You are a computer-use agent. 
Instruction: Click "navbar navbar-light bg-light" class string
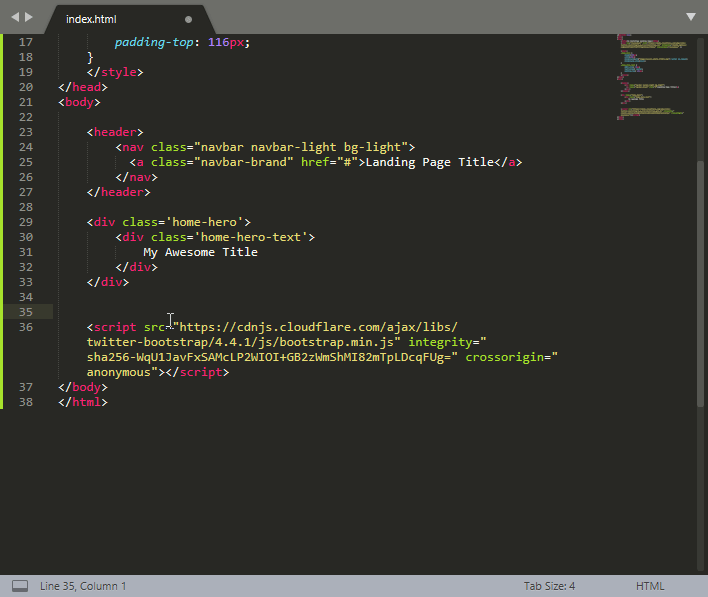coord(301,147)
